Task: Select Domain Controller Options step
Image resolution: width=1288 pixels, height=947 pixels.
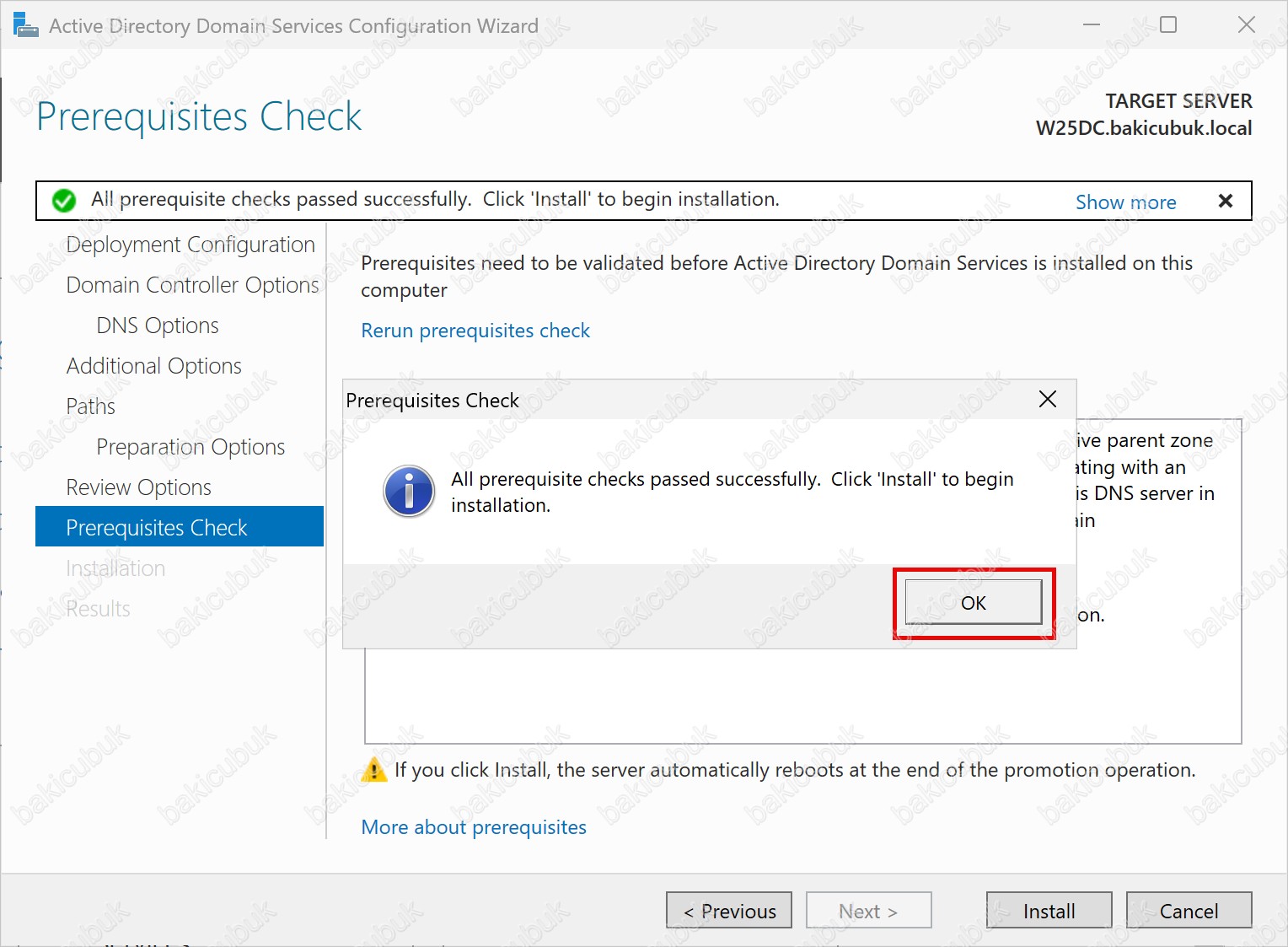Action: point(192,285)
